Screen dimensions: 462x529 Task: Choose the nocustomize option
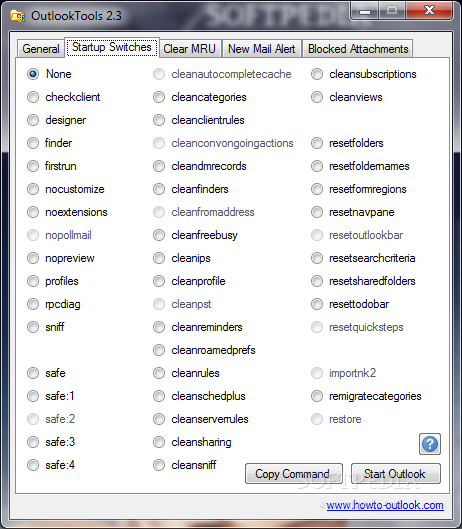pos(33,189)
